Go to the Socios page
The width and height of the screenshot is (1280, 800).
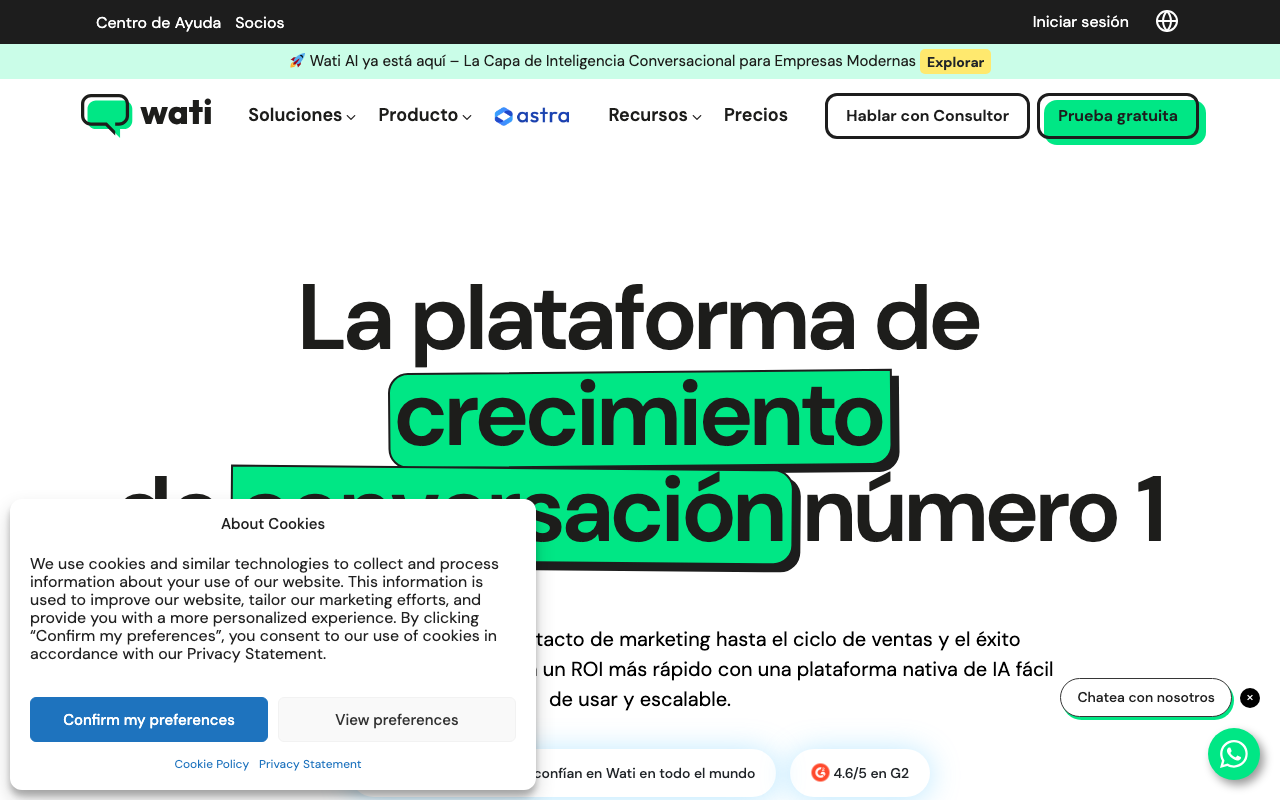coord(260,22)
